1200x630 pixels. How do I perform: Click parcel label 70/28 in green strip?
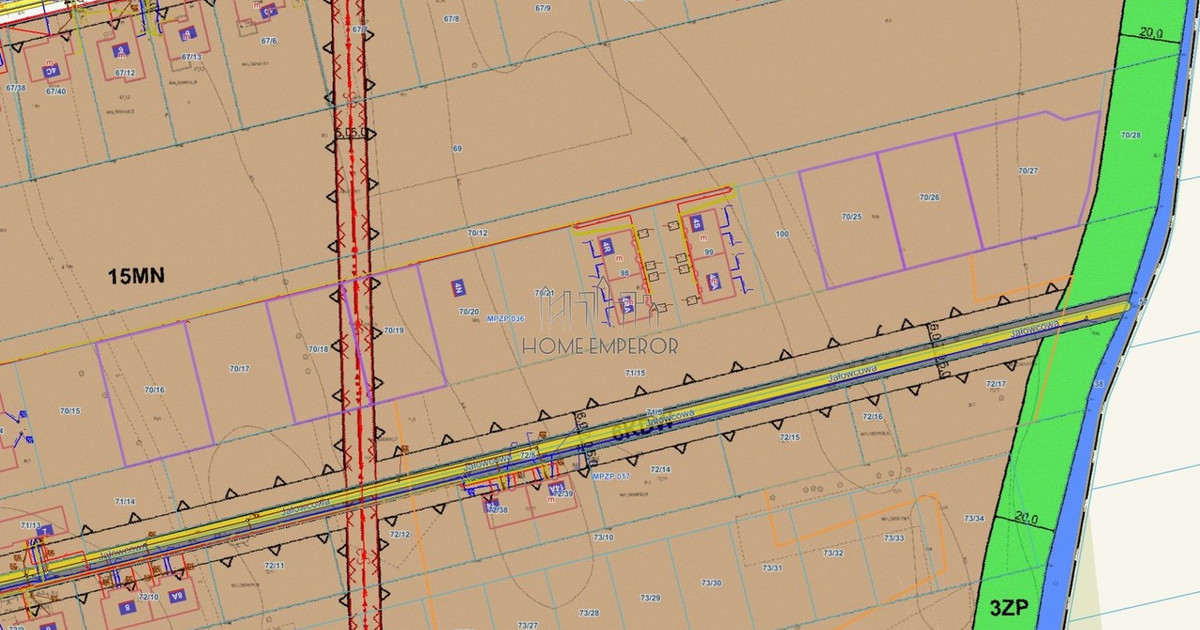tap(1130, 134)
